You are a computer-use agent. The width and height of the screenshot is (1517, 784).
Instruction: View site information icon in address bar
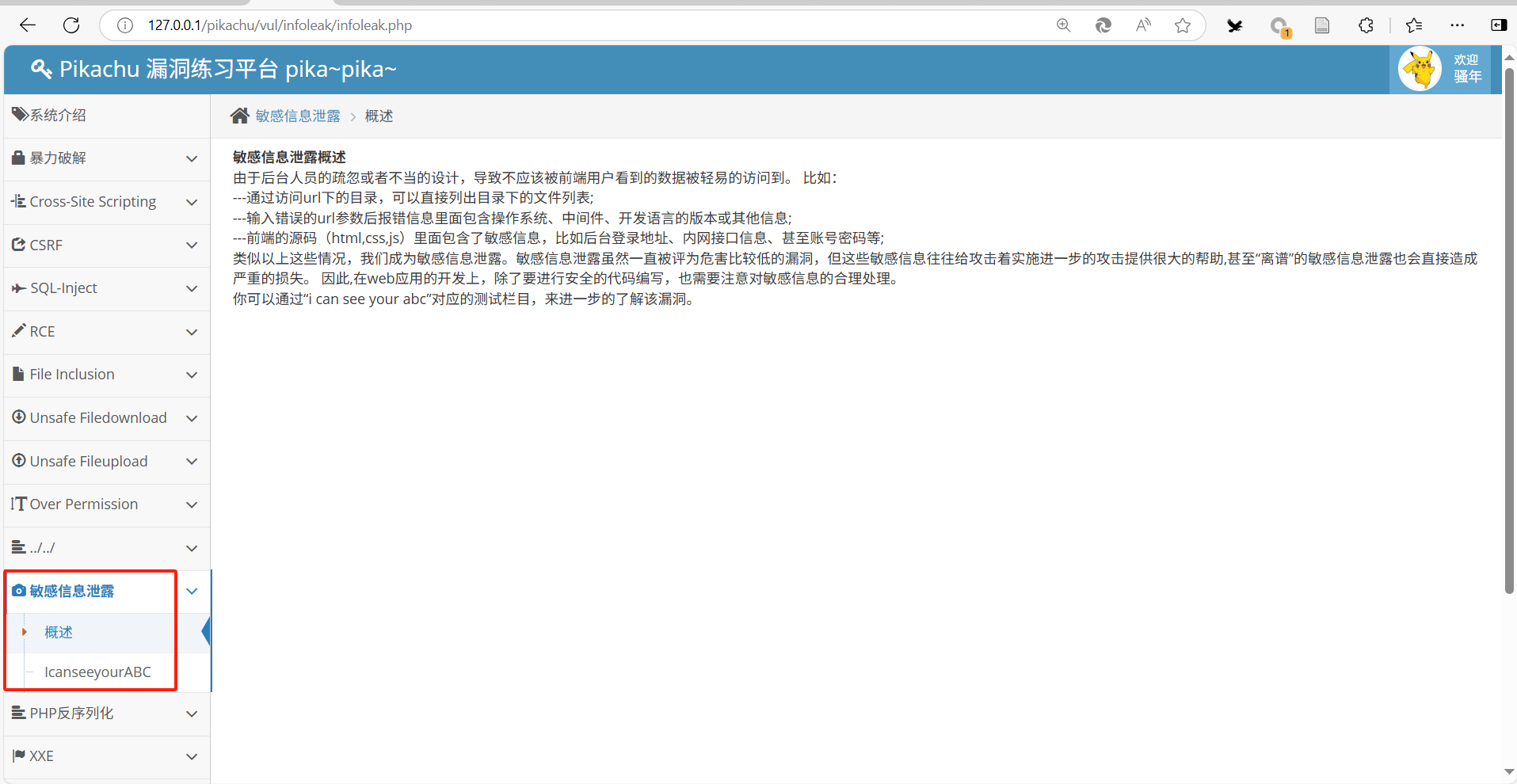click(125, 25)
